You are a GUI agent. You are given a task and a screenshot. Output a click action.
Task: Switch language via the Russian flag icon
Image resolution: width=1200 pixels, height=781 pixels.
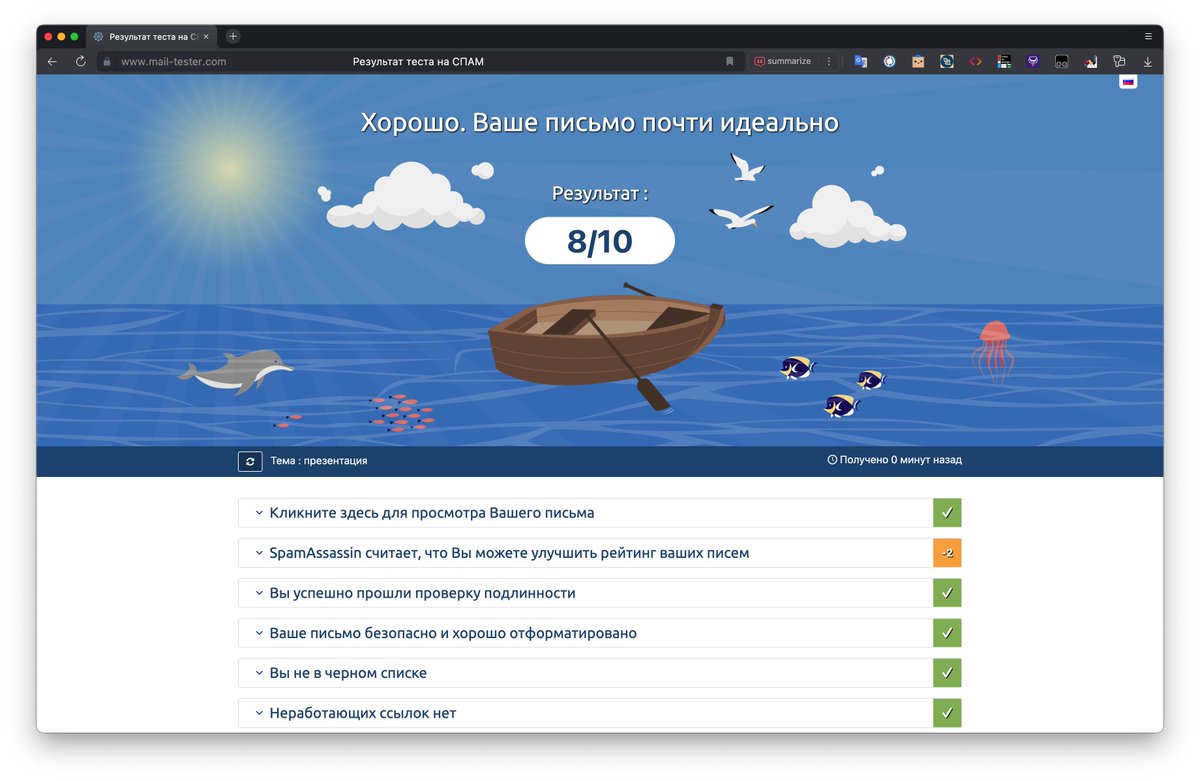point(1128,82)
